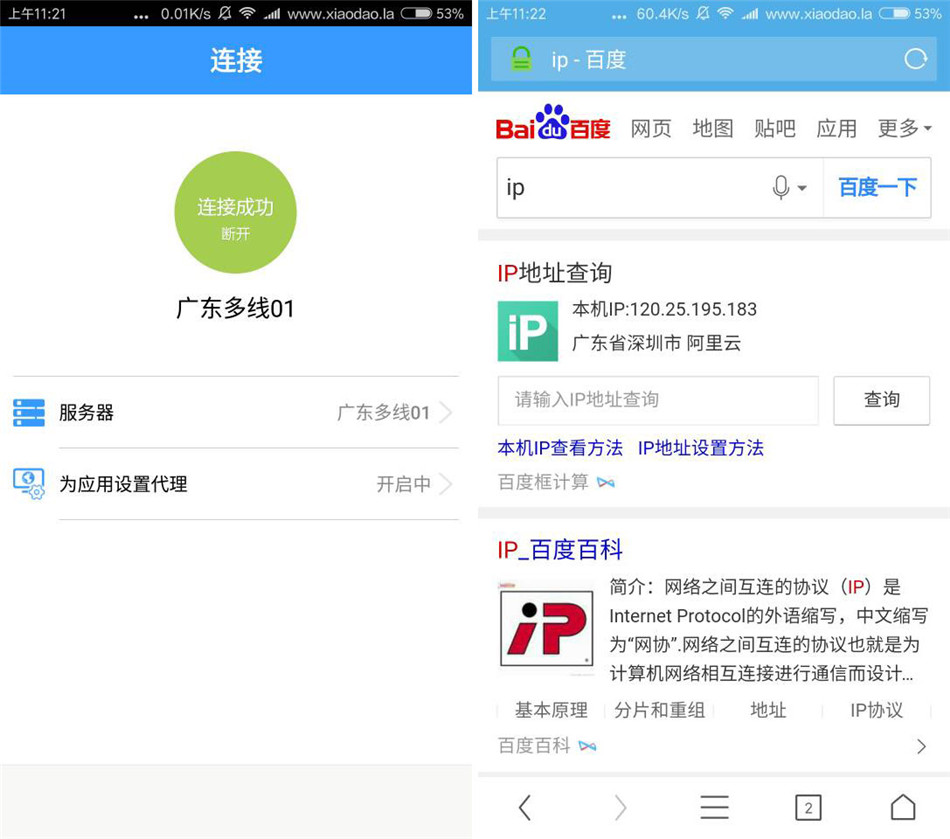Image resolution: width=950 pixels, height=839 pixels.
Task: Switch to the 网页 tab
Action: pyautogui.click(x=651, y=128)
